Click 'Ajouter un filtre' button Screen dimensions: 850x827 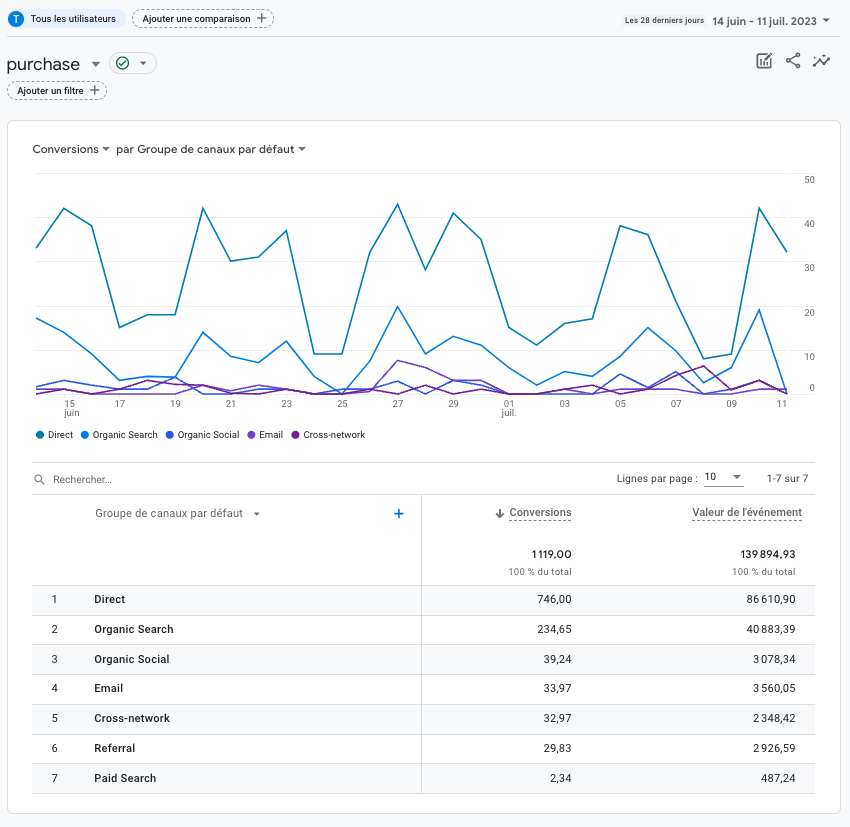[57, 90]
